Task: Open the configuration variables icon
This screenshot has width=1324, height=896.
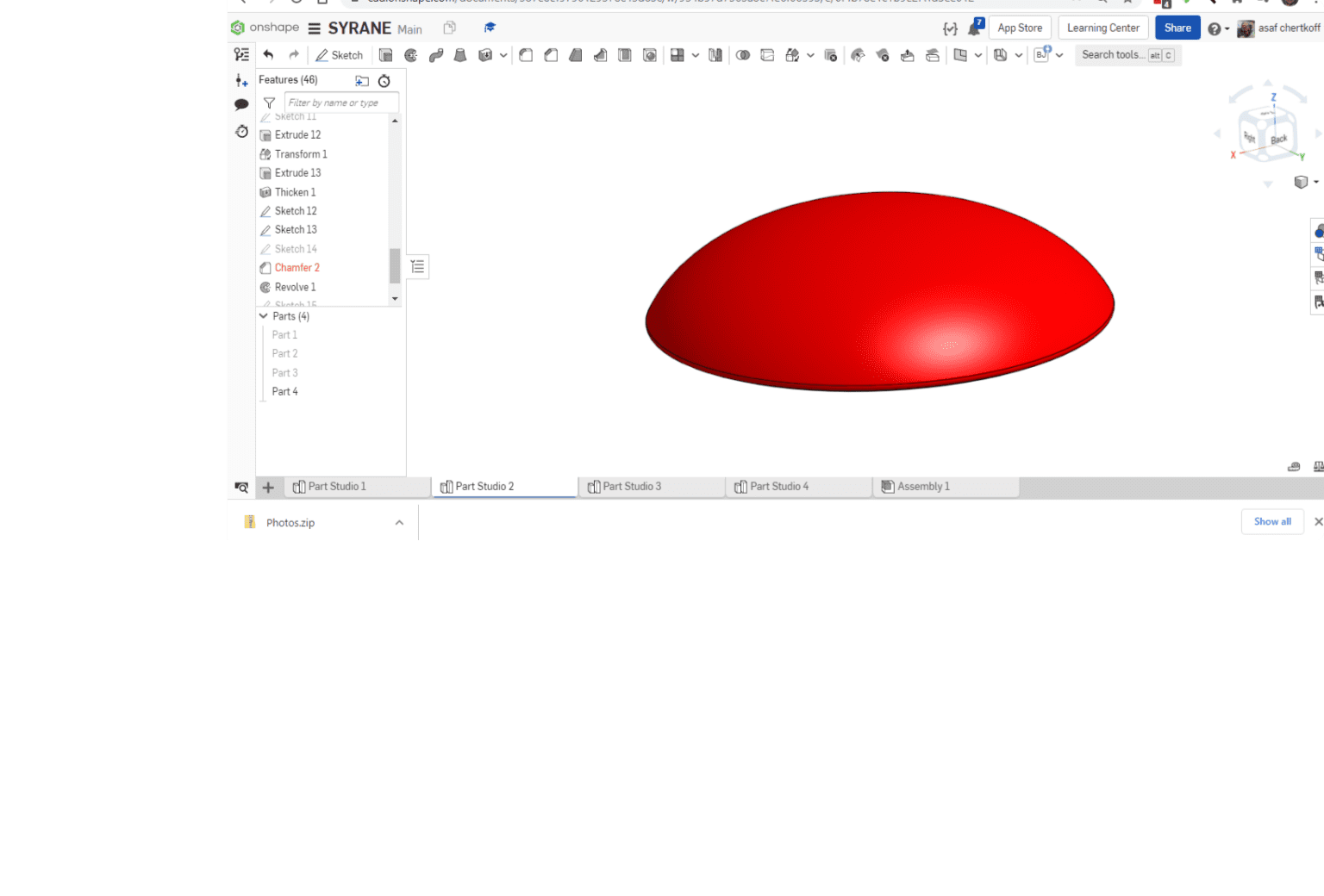Action: 950,28
